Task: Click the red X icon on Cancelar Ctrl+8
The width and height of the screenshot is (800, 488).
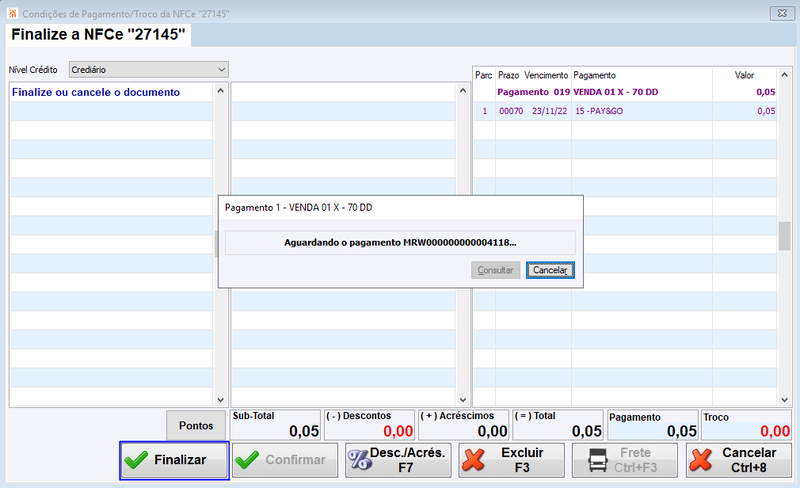Action: [x=701, y=460]
